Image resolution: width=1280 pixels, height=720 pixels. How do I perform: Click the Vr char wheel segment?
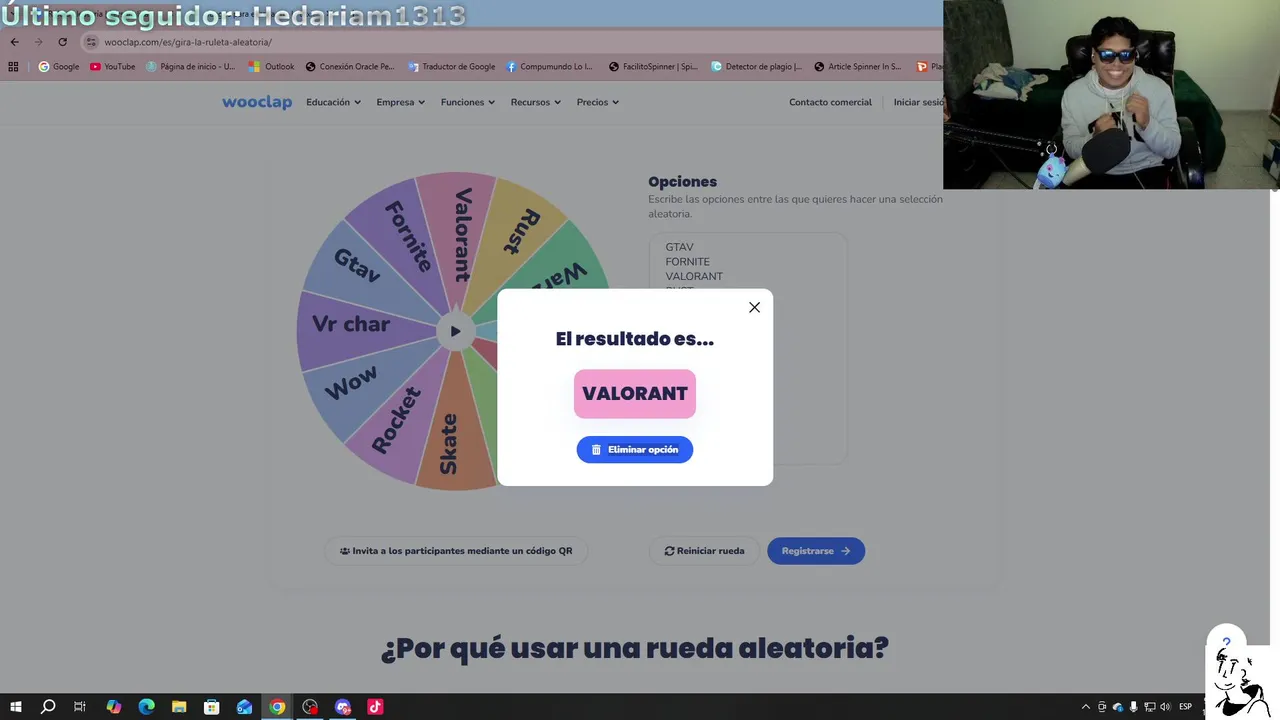pyautogui.click(x=350, y=324)
